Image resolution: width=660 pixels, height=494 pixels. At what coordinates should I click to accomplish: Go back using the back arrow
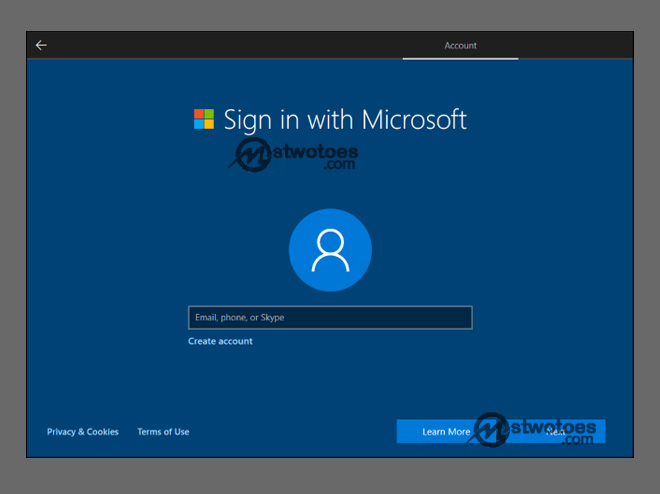pos(41,45)
